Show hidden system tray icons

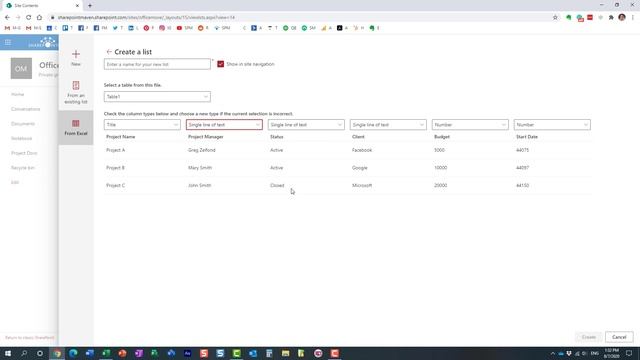point(553,353)
